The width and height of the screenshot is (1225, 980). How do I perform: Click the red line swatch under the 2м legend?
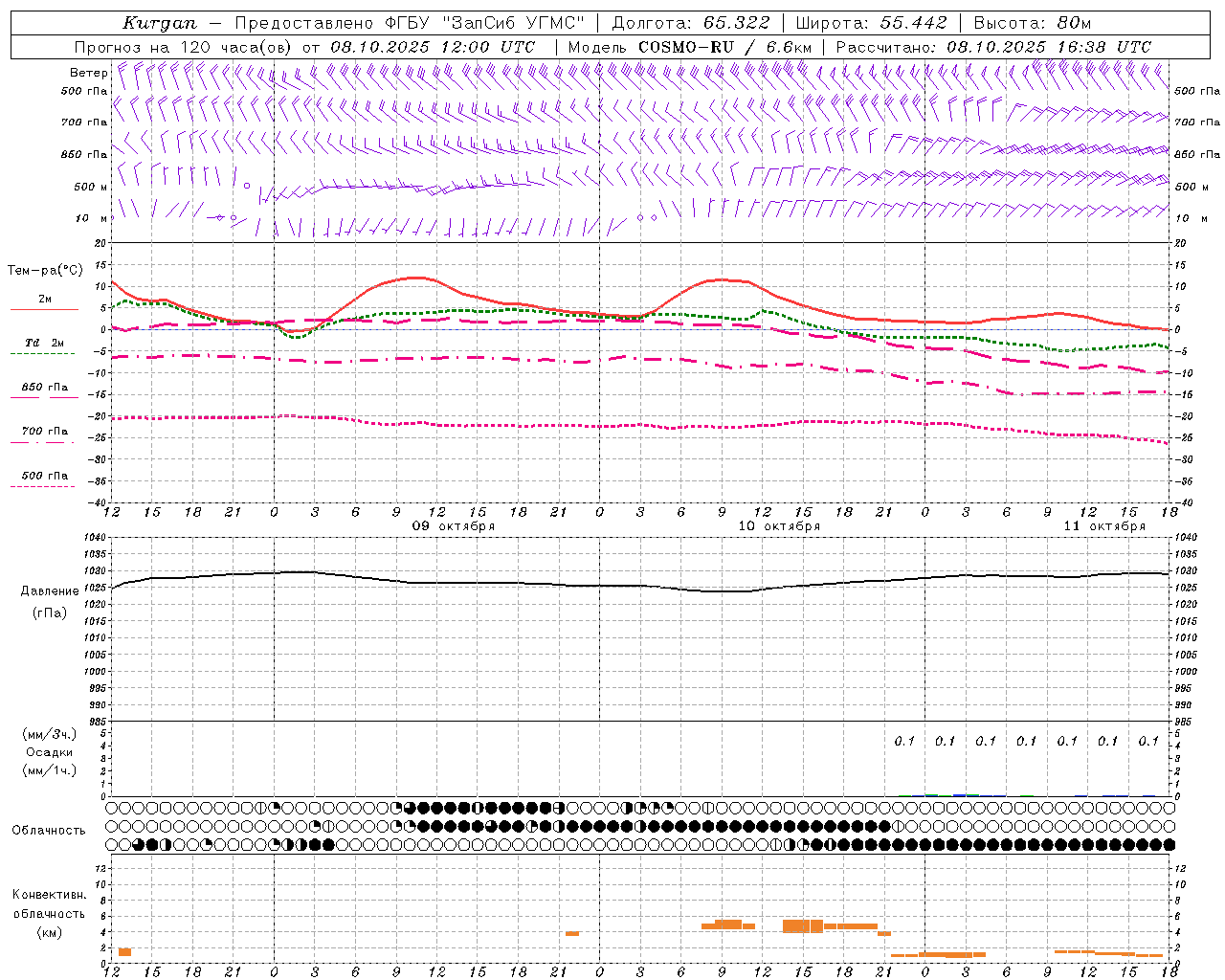coord(44,310)
